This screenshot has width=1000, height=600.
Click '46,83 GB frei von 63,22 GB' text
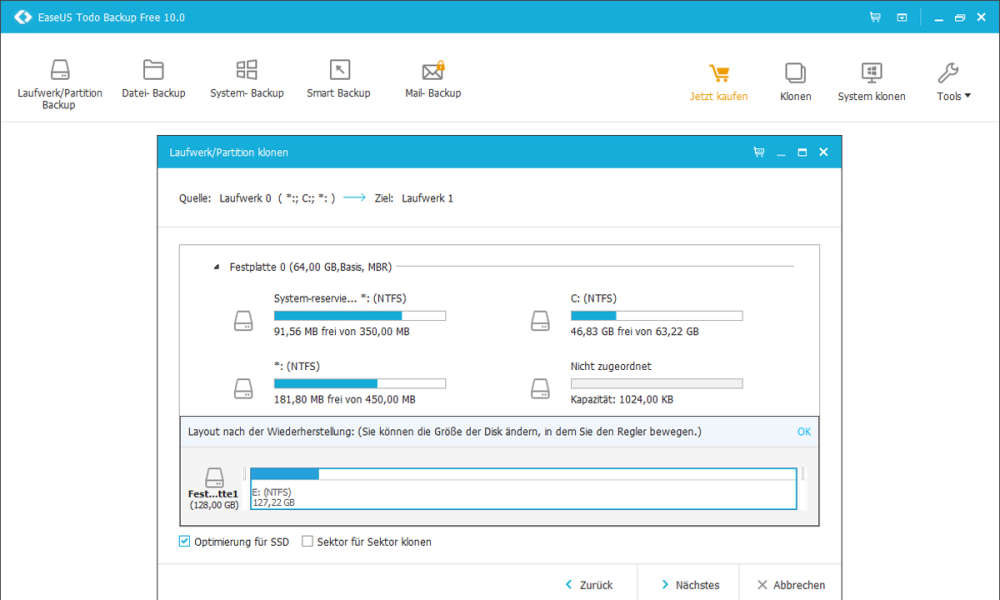635,332
